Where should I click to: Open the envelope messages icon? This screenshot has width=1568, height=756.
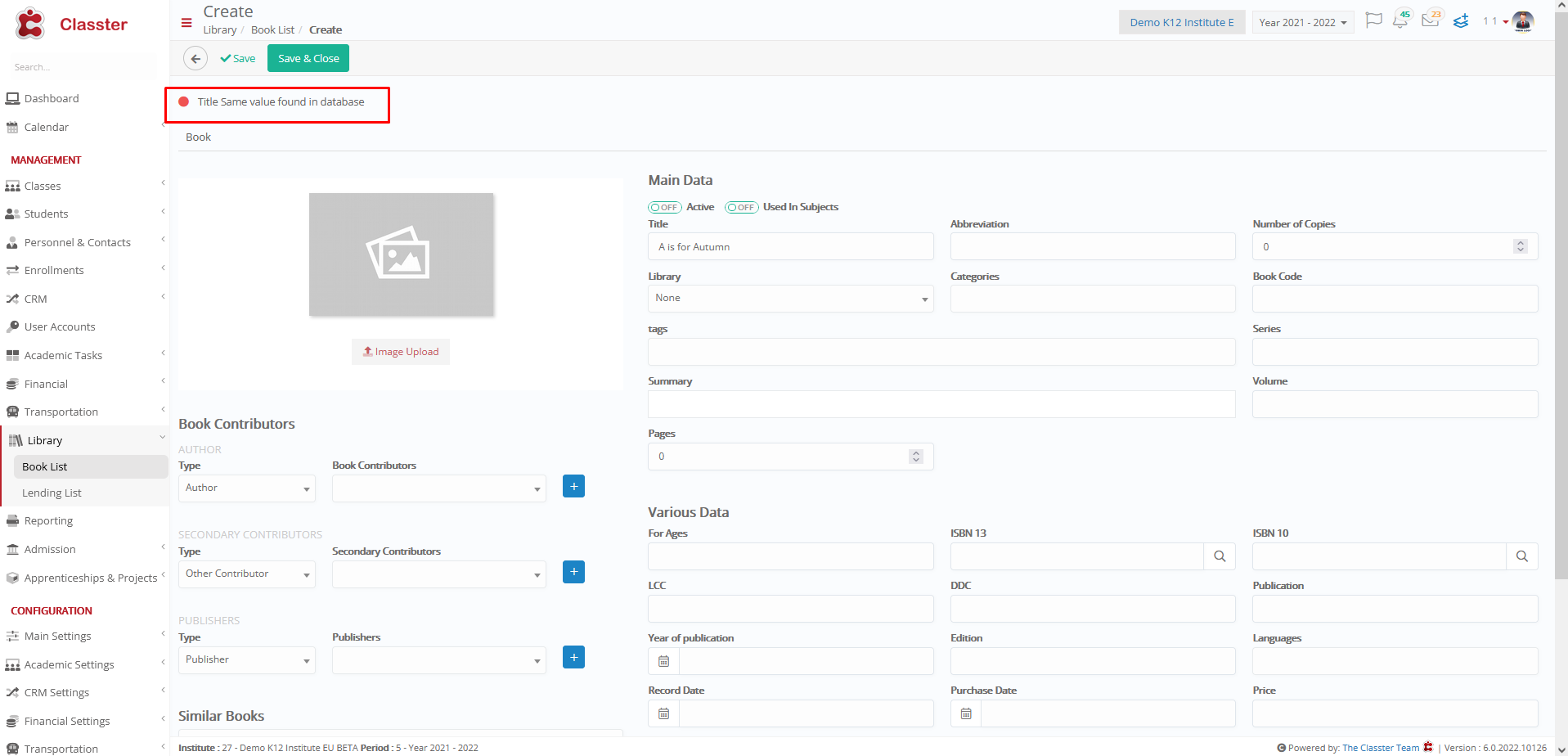coord(1431,20)
